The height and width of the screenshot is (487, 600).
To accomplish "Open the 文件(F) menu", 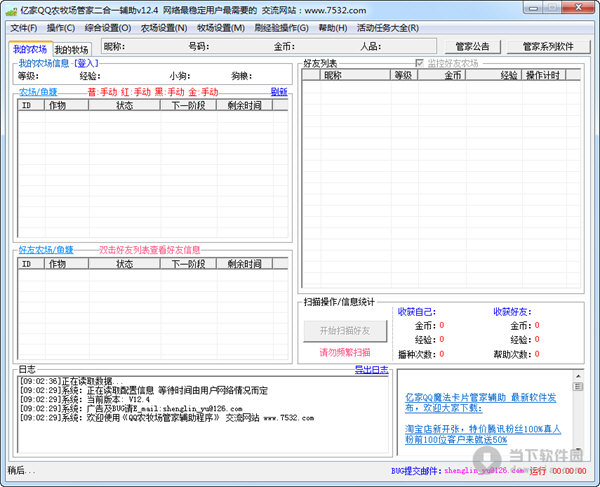I will (23, 27).
